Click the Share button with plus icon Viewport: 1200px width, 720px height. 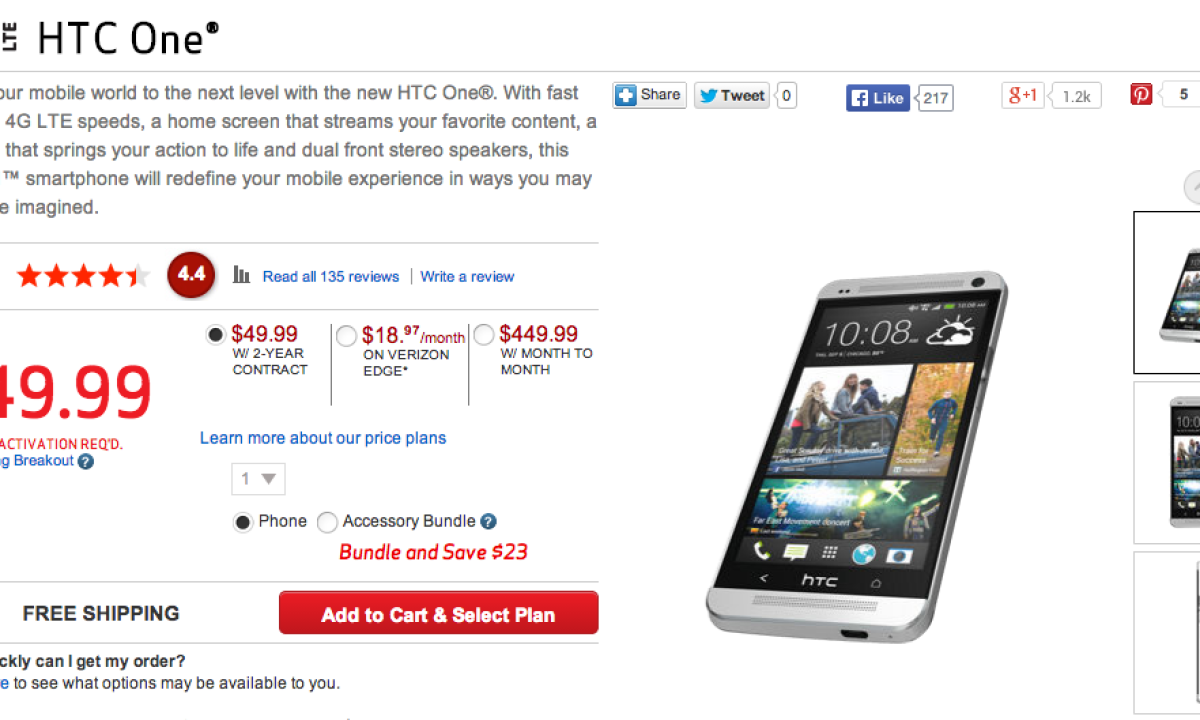(x=650, y=95)
